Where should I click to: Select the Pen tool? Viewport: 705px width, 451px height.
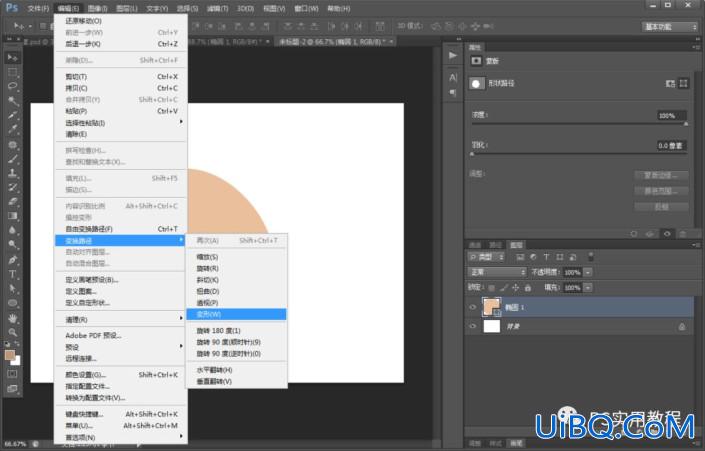pyautogui.click(x=13, y=259)
